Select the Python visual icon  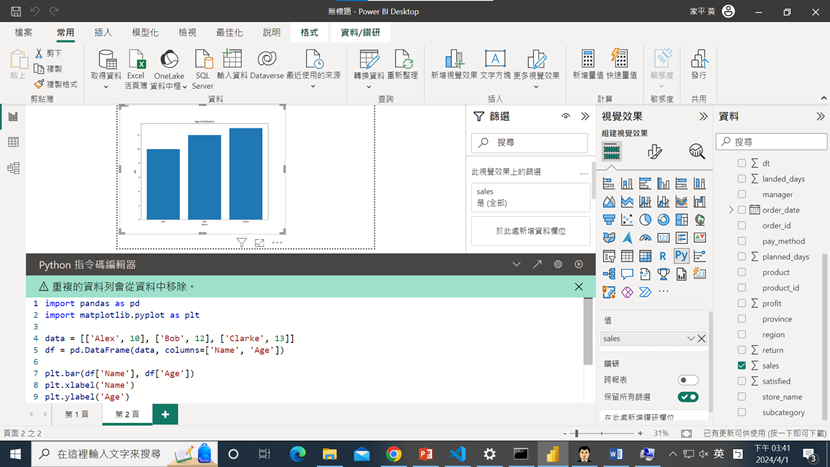pyautogui.click(x=681, y=256)
